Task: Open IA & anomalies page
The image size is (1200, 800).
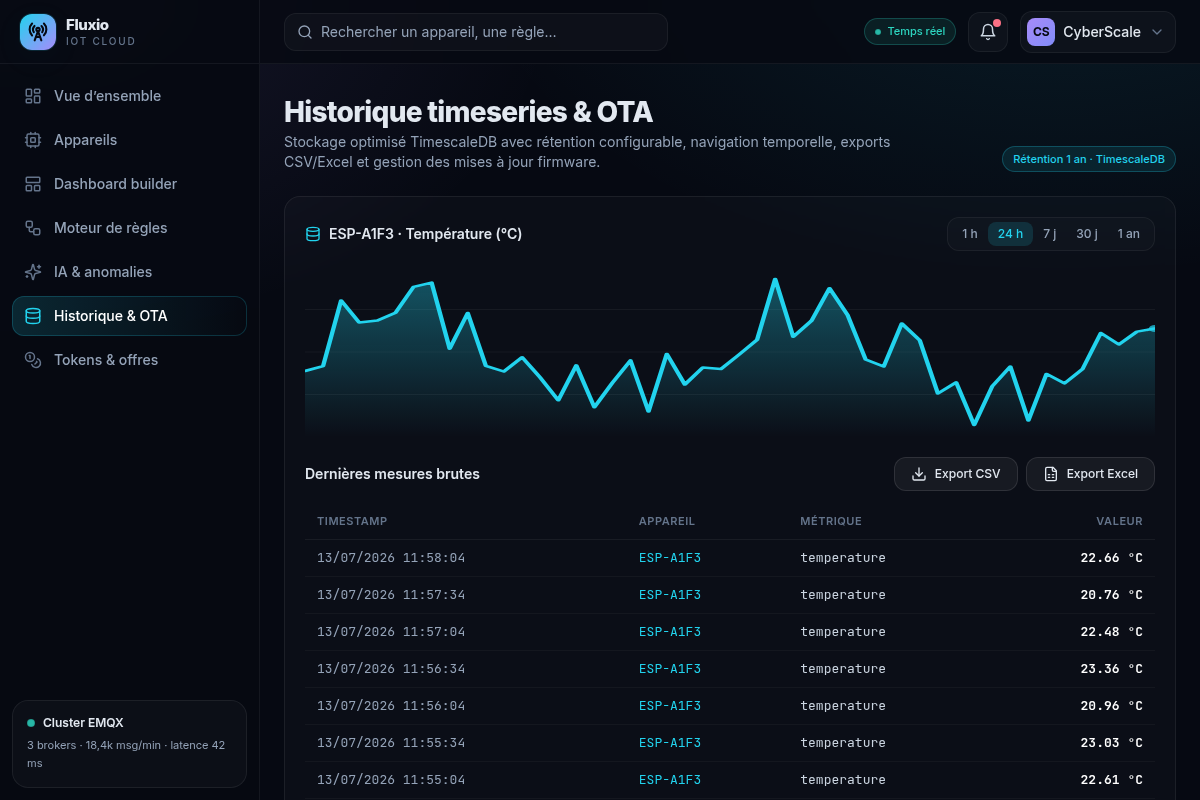Action: point(129,272)
